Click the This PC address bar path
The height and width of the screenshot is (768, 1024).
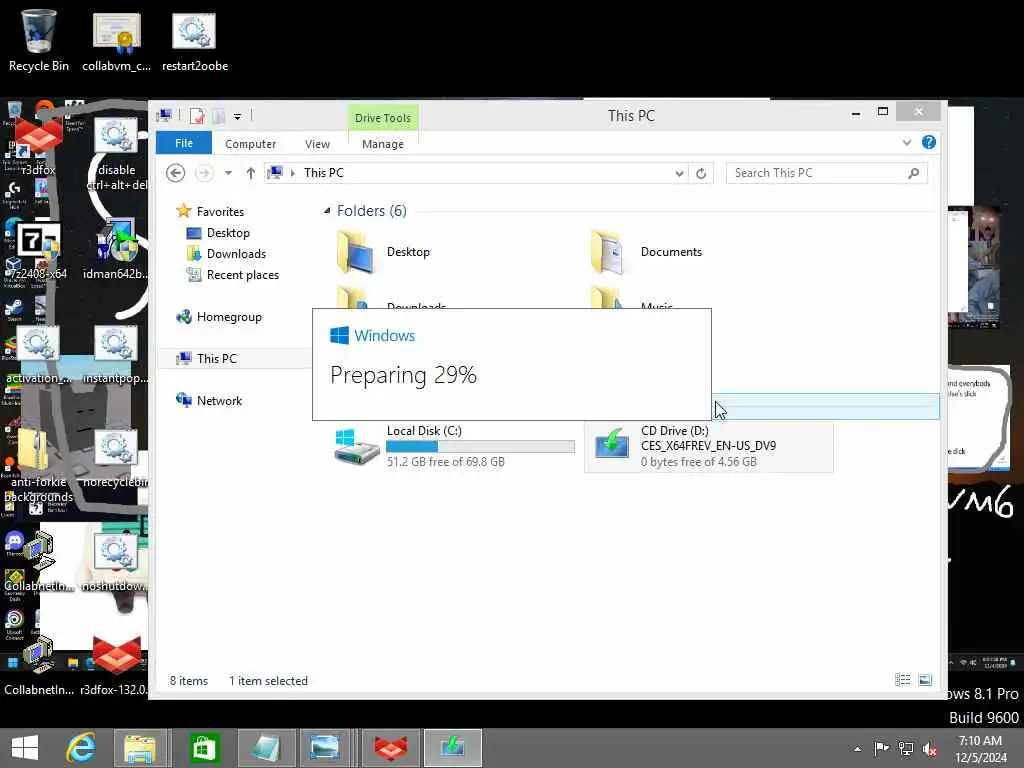(x=323, y=173)
